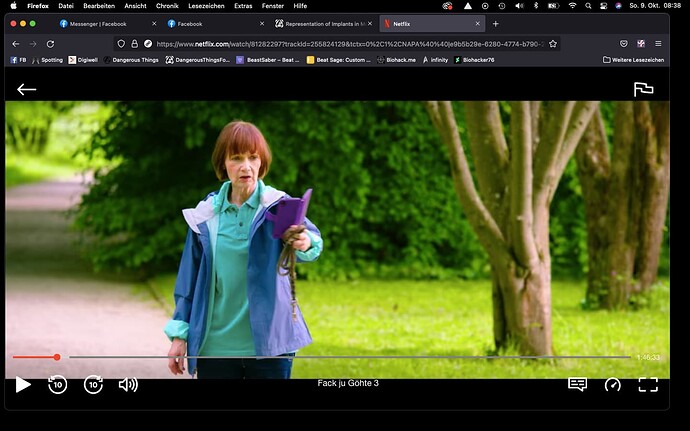Click the Bluetooth menu bar icon
Screen dimensions: 690x431
coord(536,6)
